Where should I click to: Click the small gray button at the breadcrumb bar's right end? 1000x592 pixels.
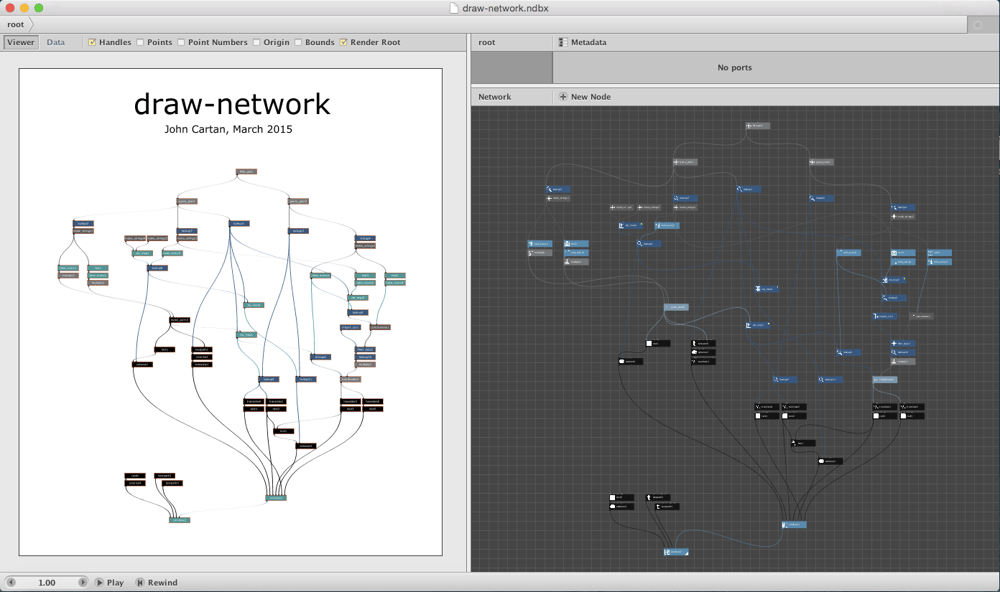[977, 25]
